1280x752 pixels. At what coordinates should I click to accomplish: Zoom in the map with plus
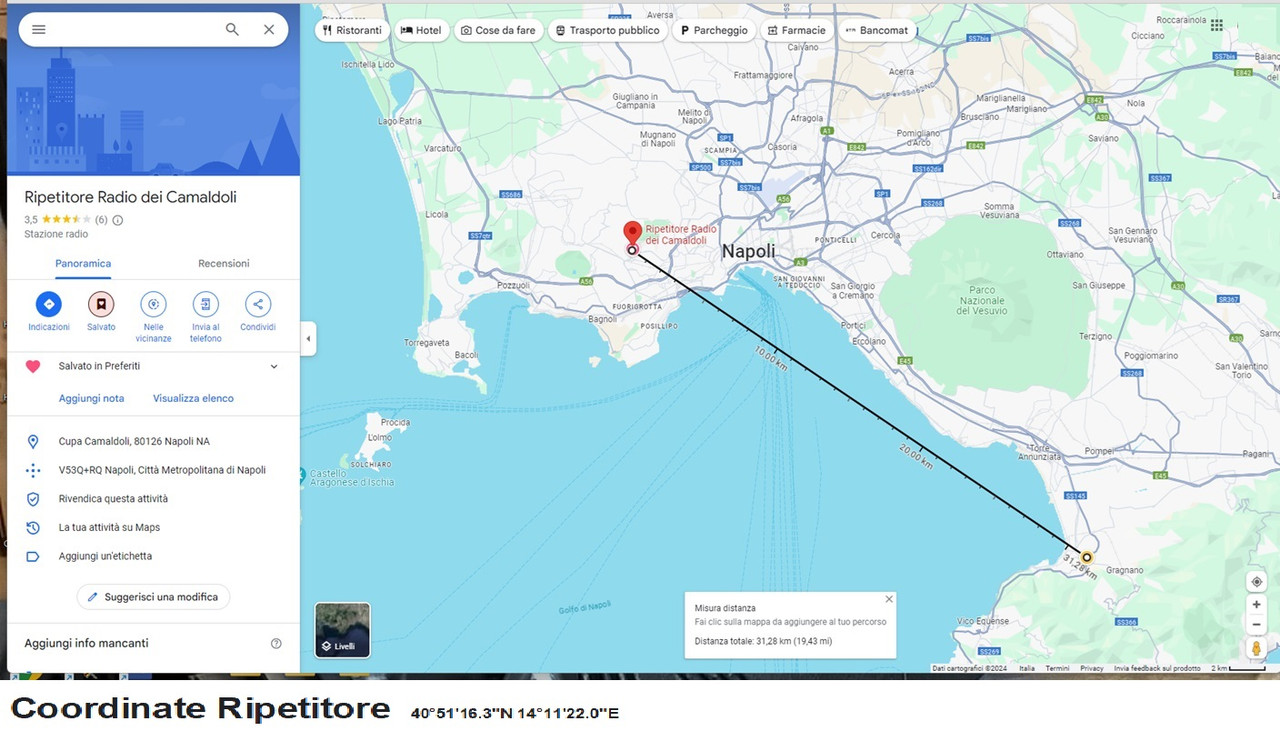click(1257, 604)
